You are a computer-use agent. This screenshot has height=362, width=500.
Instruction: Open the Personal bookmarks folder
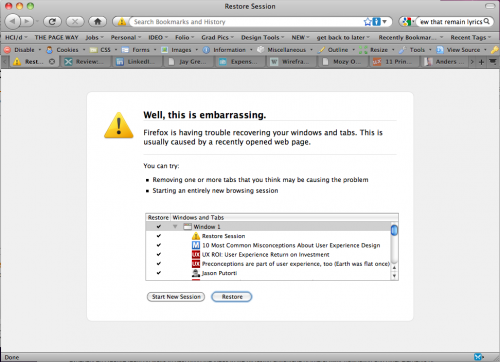coord(126,37)
